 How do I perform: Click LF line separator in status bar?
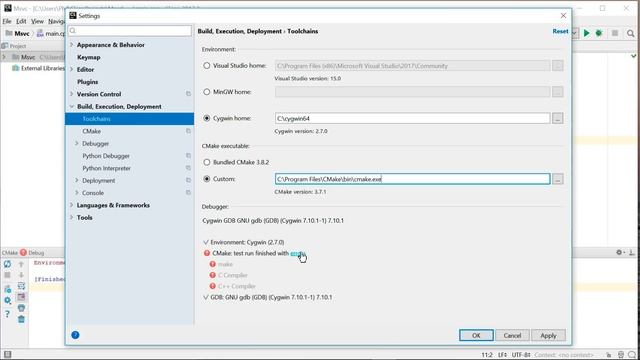click(502, 355)
